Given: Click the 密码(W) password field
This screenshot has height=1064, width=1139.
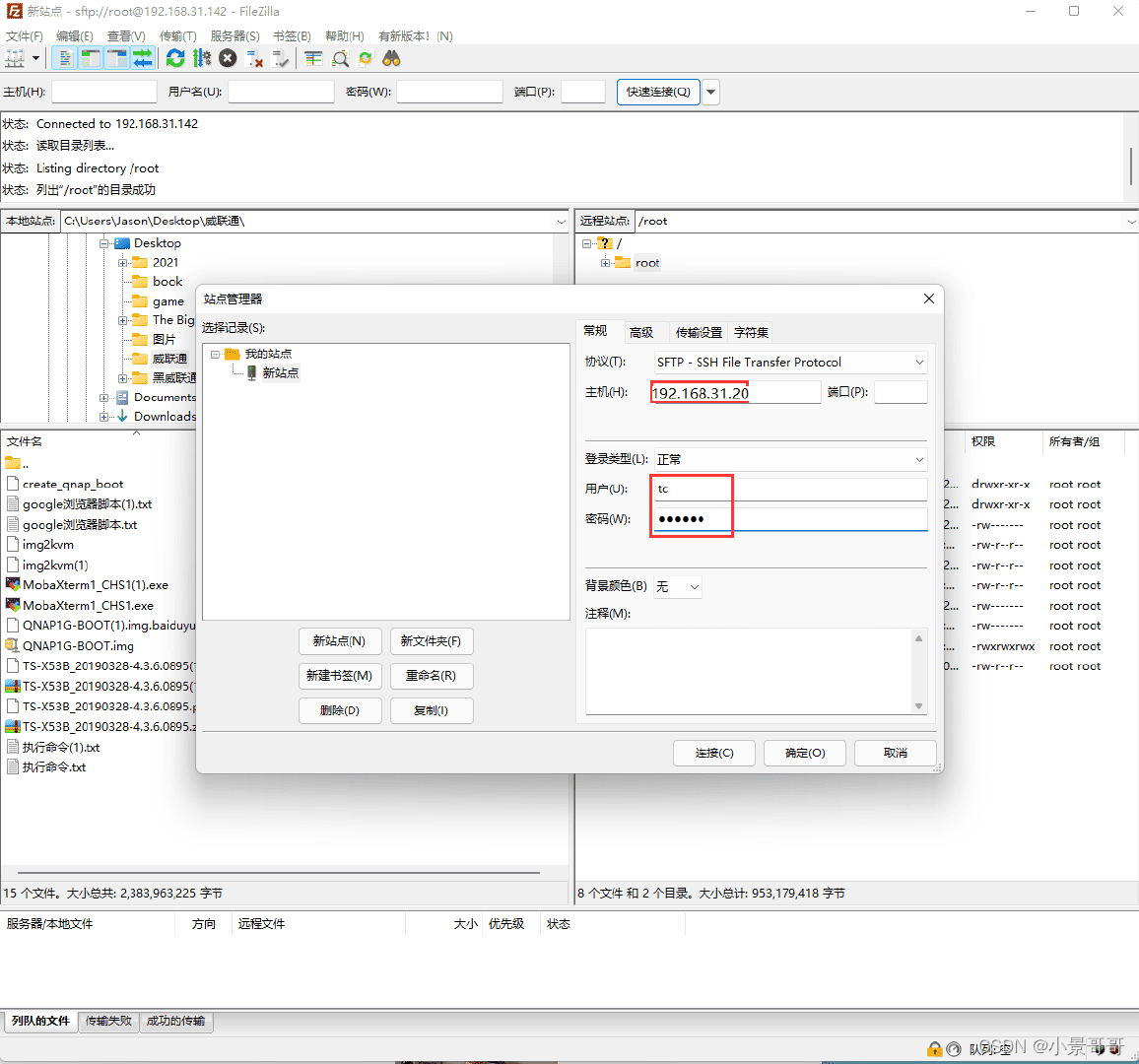Looking at the screenshot, I should pos(790,519).
